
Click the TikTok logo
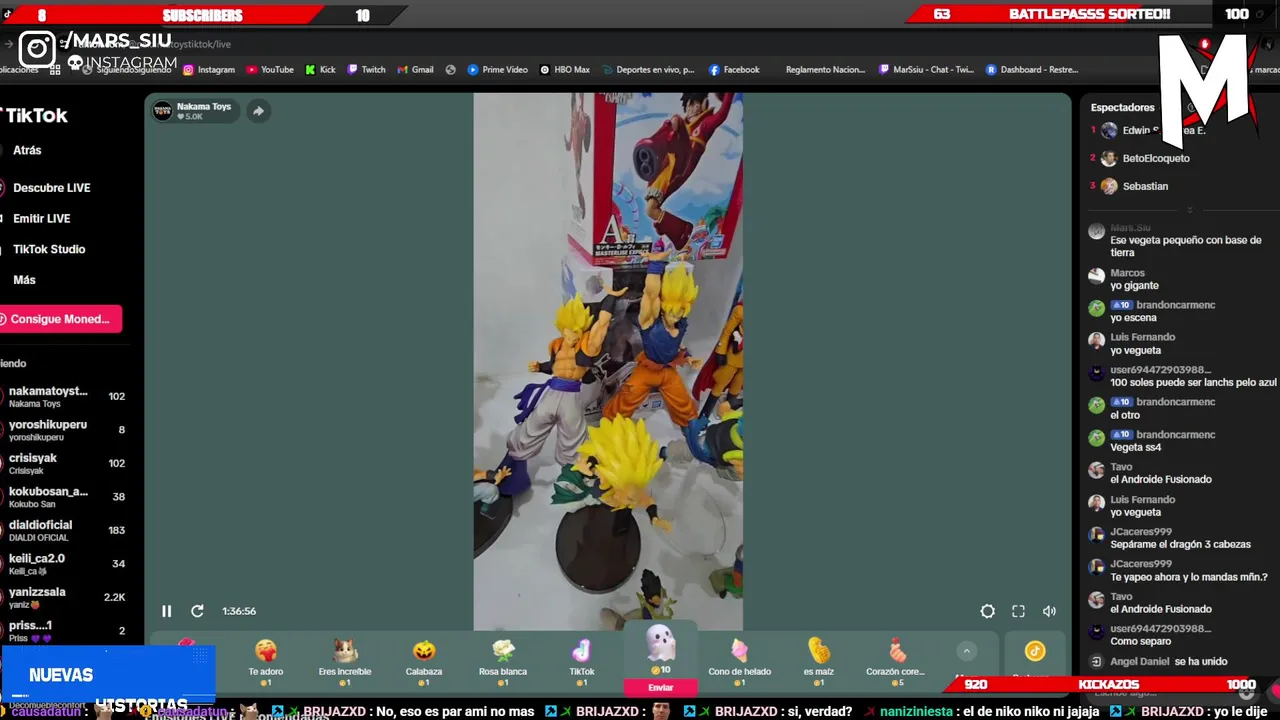pyautogui.click(x=34, y=115)
